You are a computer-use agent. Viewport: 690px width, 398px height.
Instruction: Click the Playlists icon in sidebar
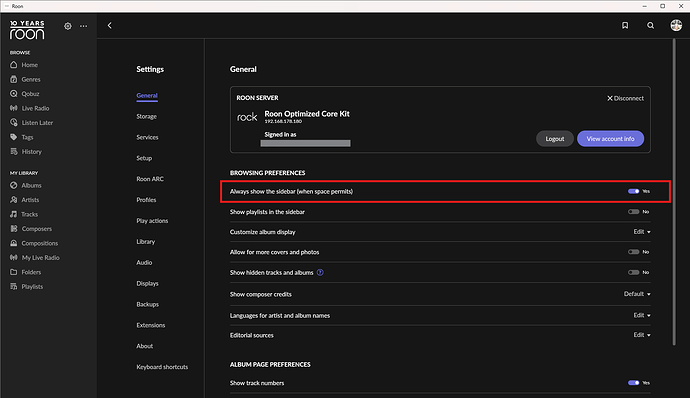[14, 287]
